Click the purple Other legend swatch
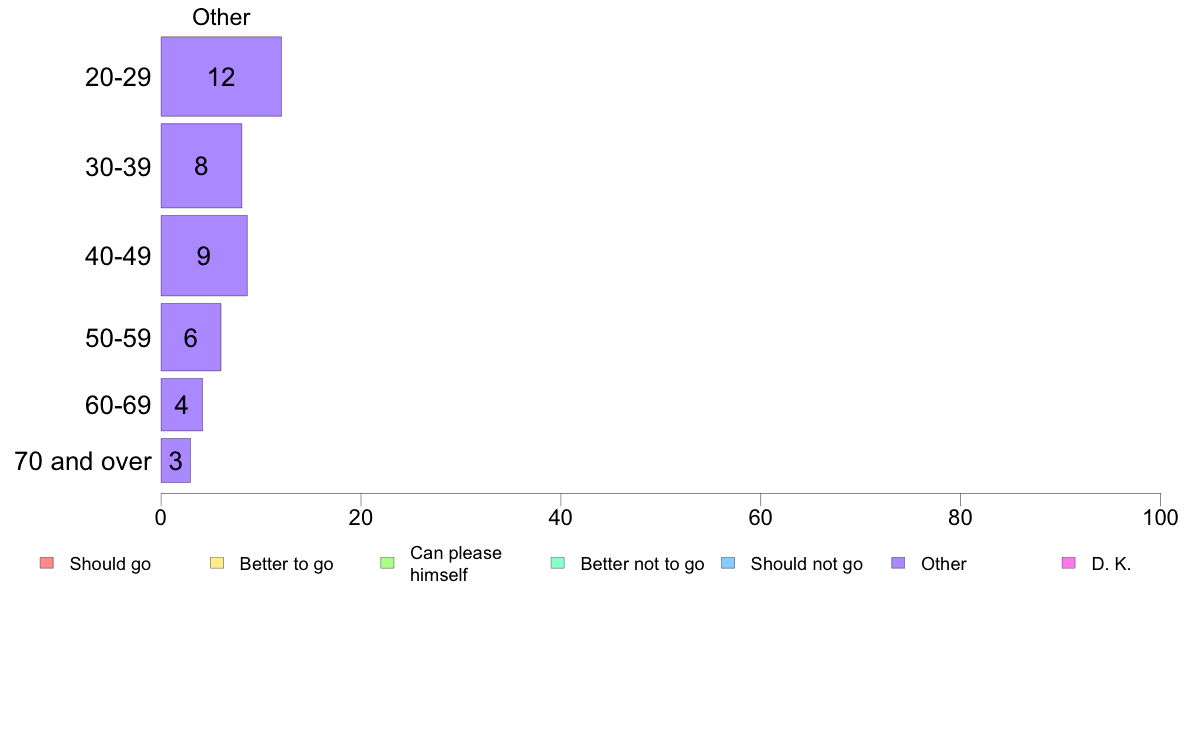This screenshot has width=1188, height=736. click(899, 563)
